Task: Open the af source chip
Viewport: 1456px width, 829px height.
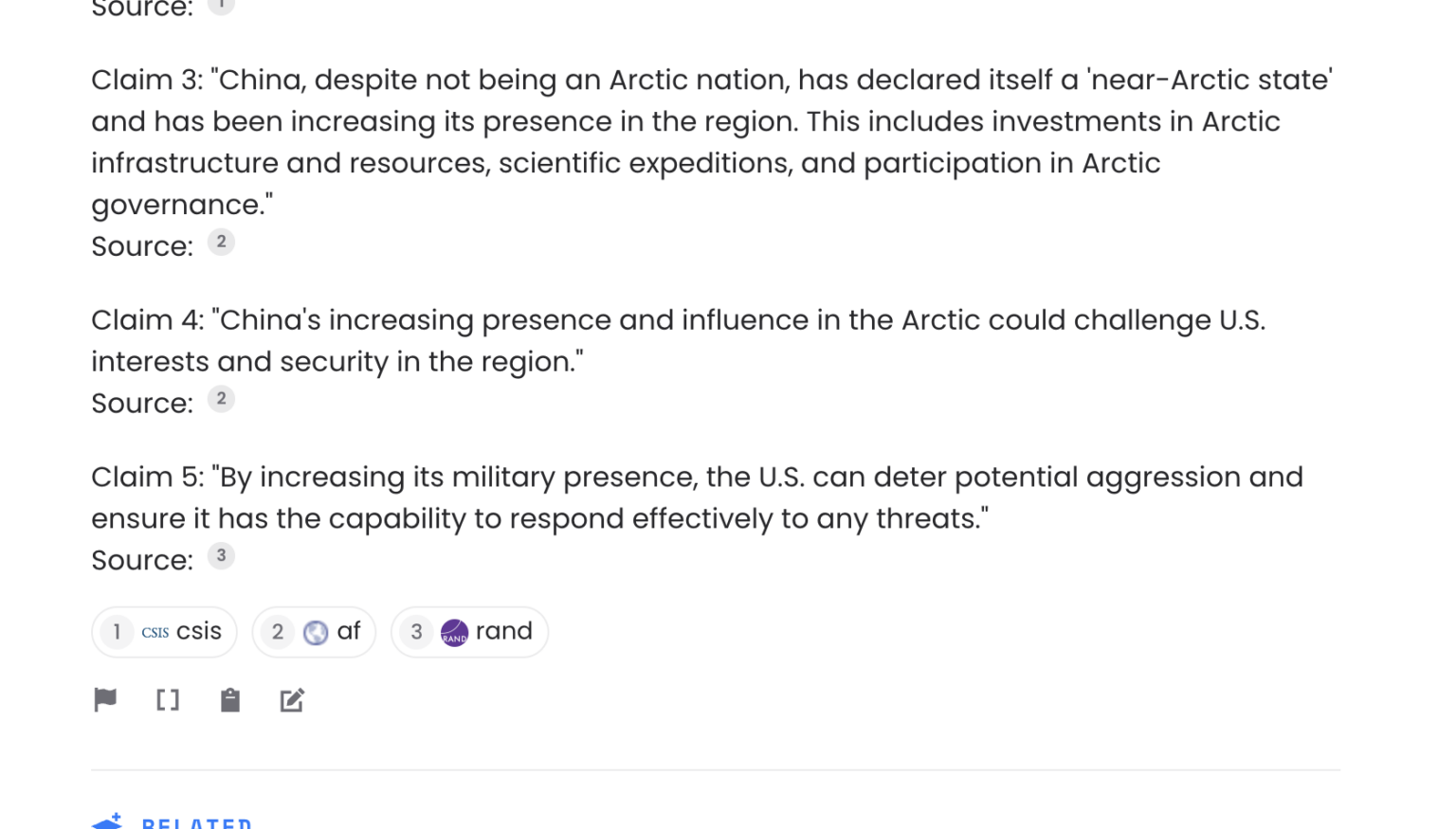Action: (x=314, y=632)
